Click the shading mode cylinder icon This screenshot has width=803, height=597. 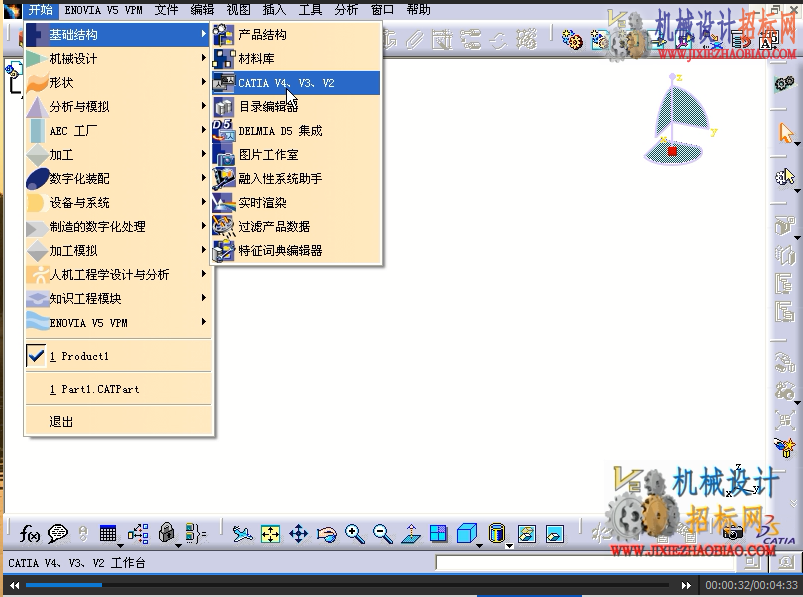coord(496,534)
